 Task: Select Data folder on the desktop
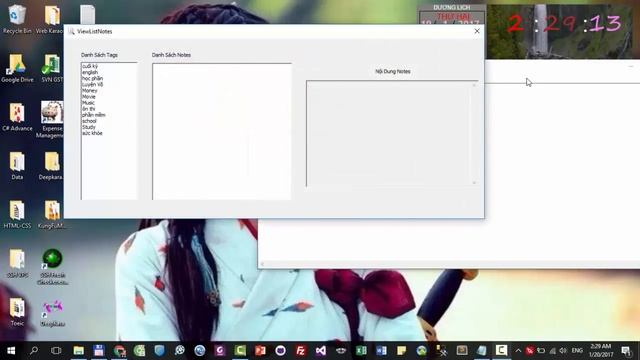pos(17,166)
